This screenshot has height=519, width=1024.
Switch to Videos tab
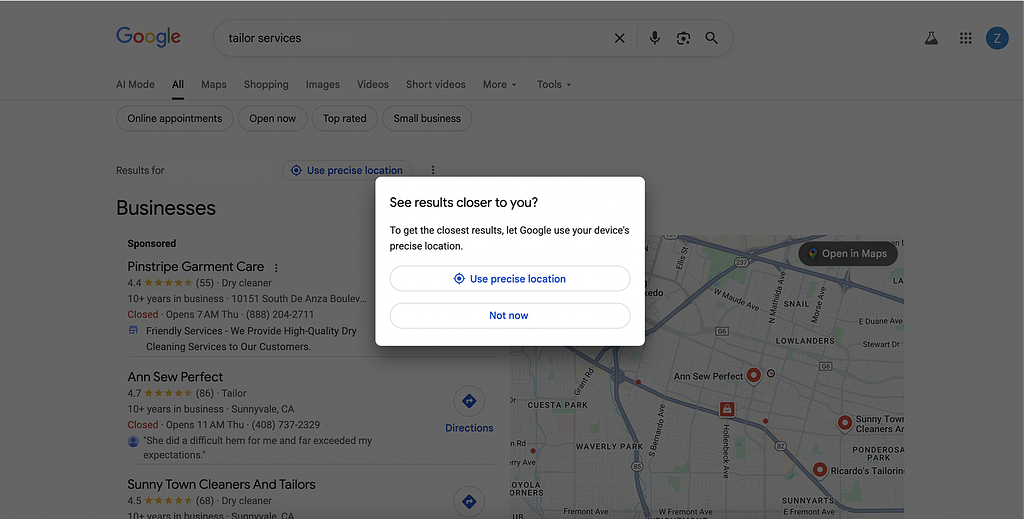pos(373,84)
